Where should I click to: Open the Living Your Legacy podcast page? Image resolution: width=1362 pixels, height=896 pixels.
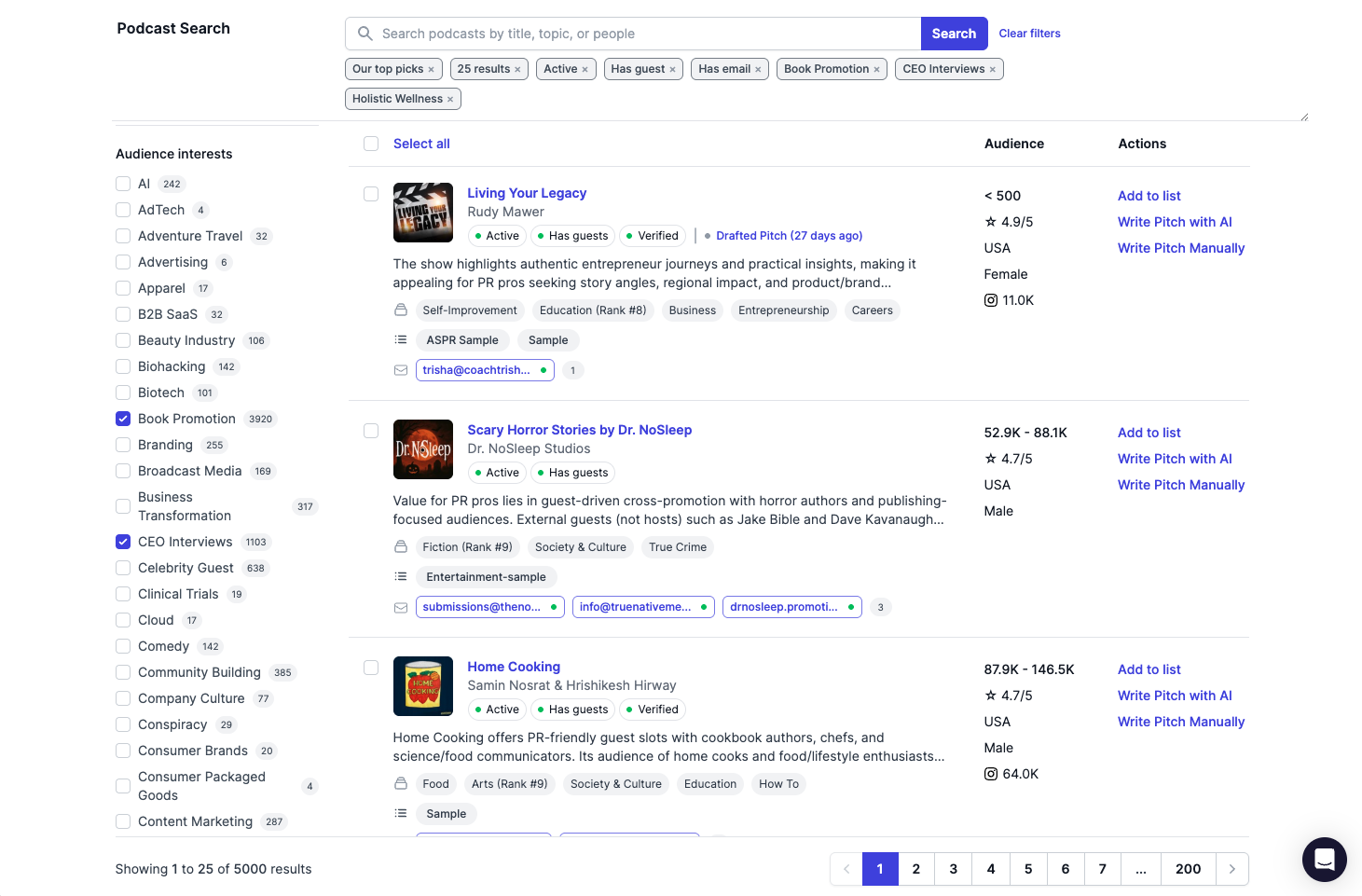pos(527,193)
